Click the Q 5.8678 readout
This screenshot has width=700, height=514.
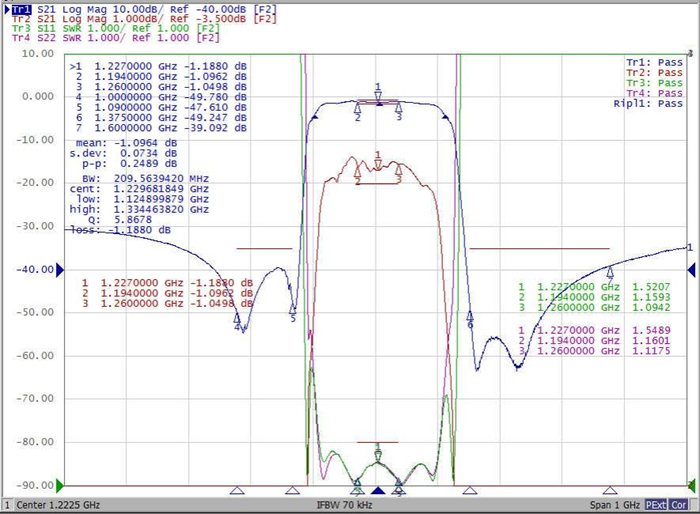point(120,220)
